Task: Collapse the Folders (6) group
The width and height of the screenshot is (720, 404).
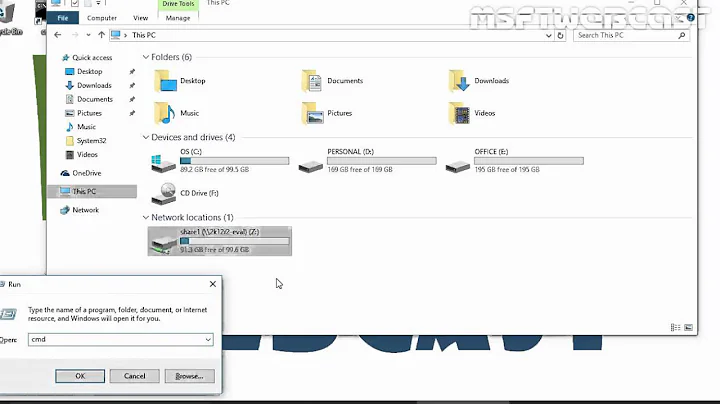Action: (x=146, y=57)
